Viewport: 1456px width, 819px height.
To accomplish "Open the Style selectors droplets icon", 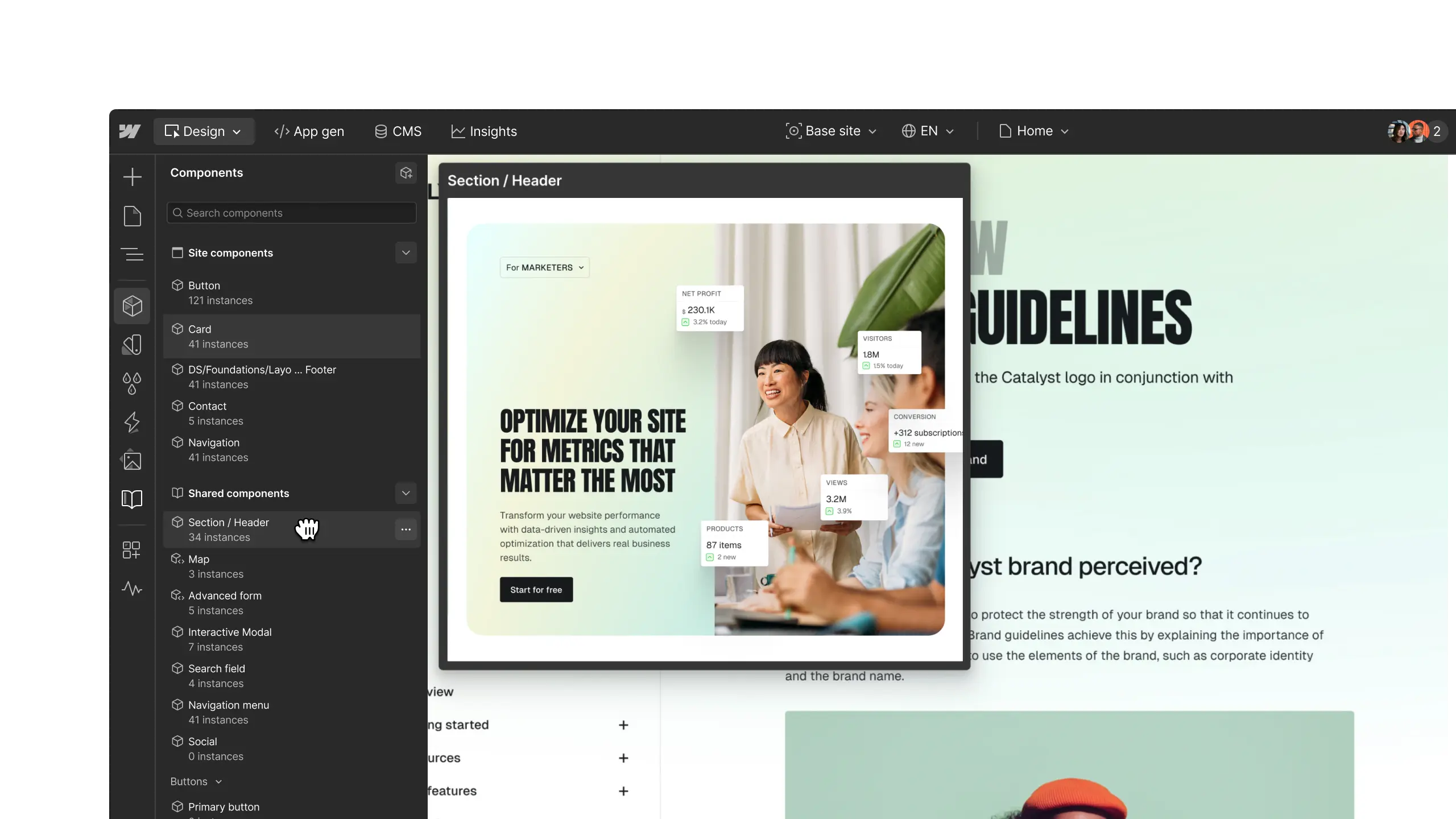I will [x=132, y=383].
